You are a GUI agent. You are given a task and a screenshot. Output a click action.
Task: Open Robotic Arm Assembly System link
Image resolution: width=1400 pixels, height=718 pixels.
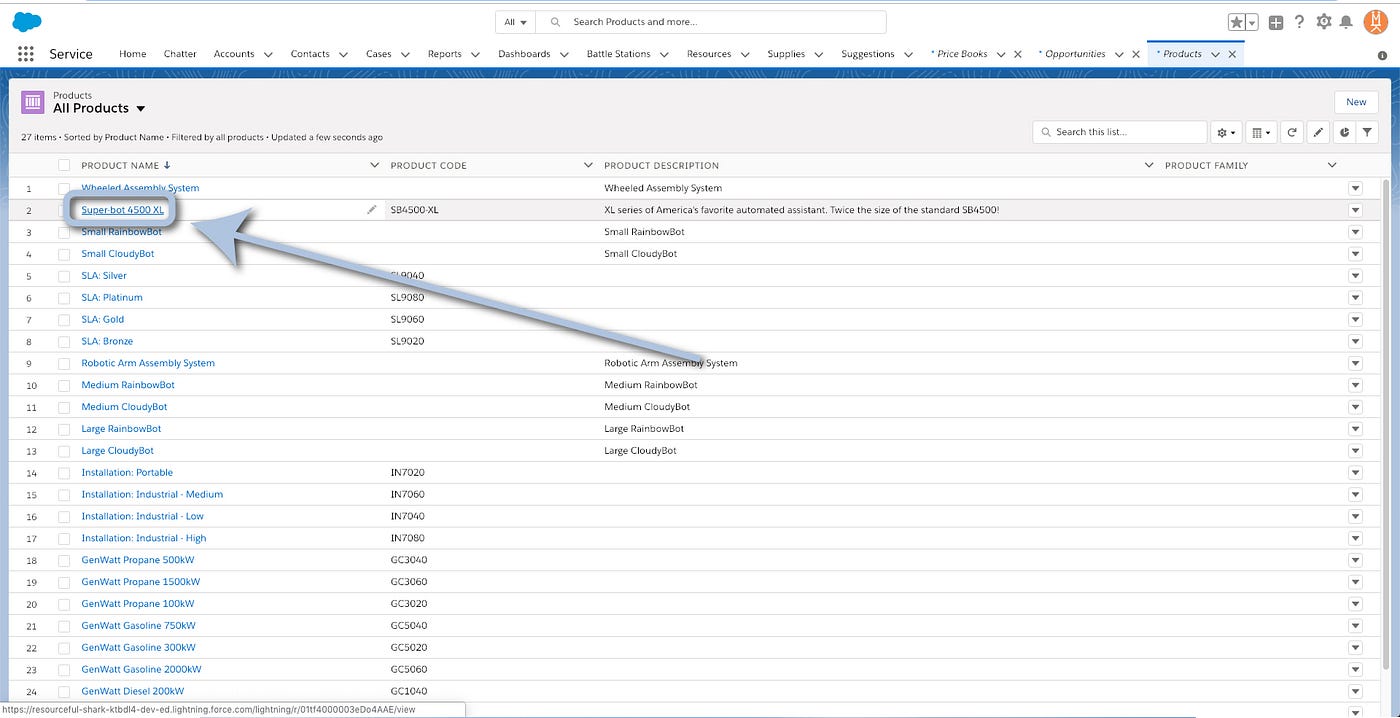coord(148,363)
